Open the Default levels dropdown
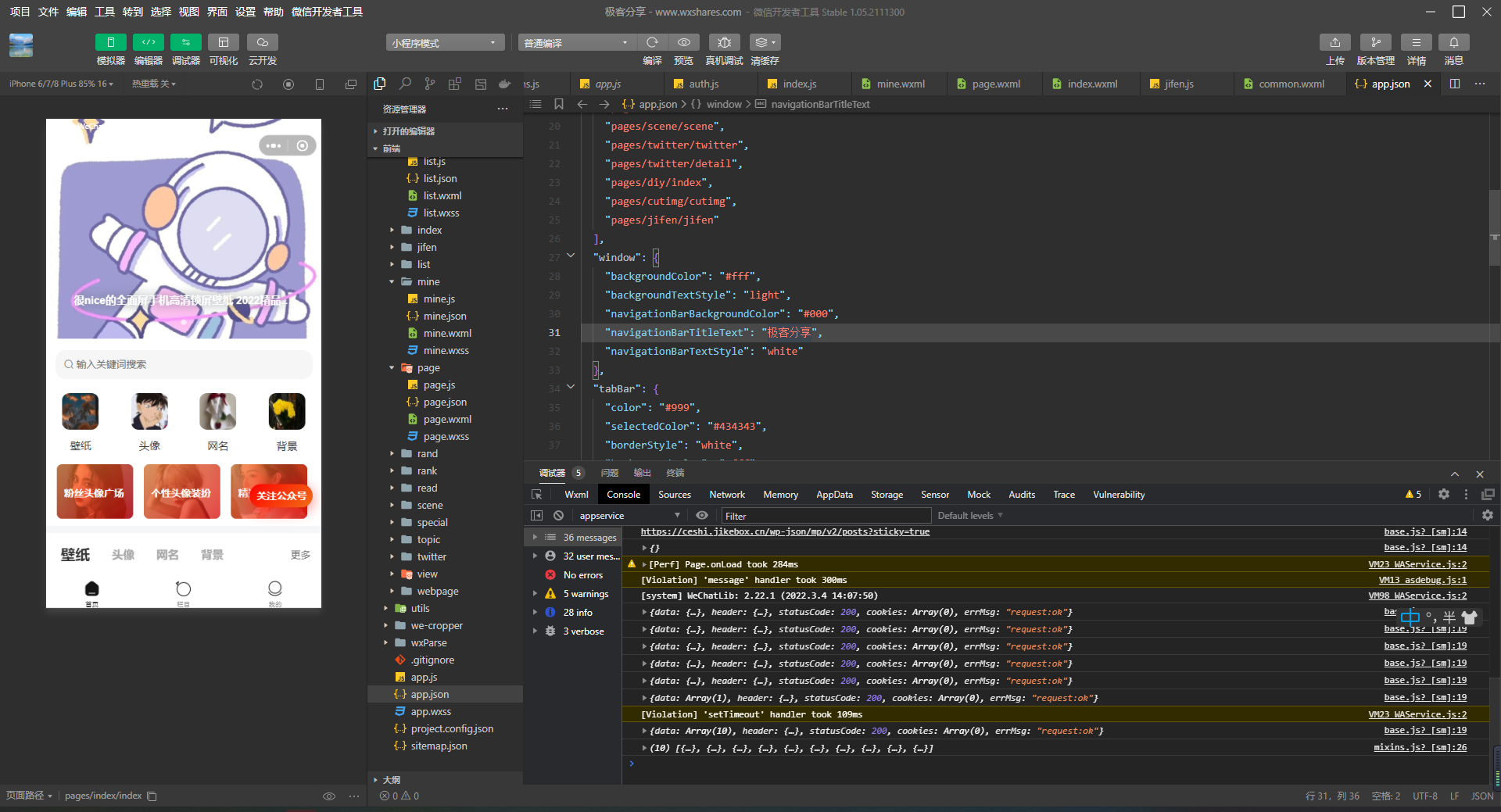1501x812 pixels. click(969, 516)
